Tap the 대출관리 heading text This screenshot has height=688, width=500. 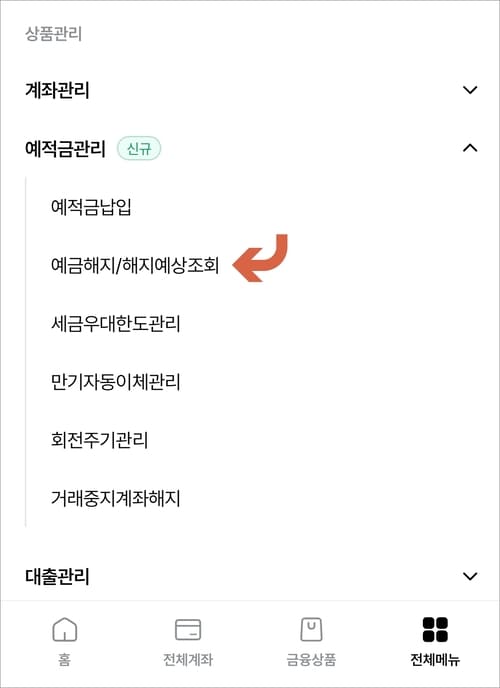(x=57, y=577)
